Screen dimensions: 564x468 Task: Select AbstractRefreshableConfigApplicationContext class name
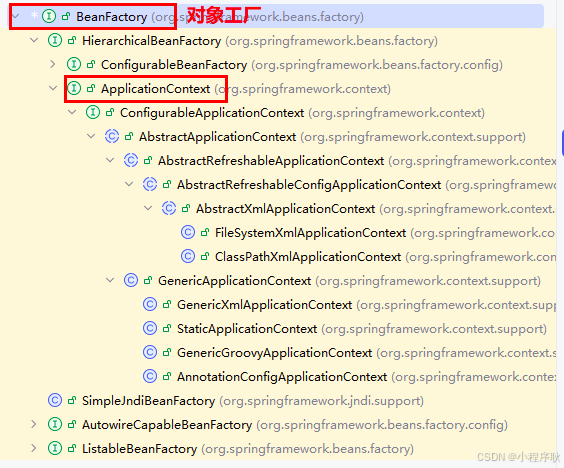(309, 185)
